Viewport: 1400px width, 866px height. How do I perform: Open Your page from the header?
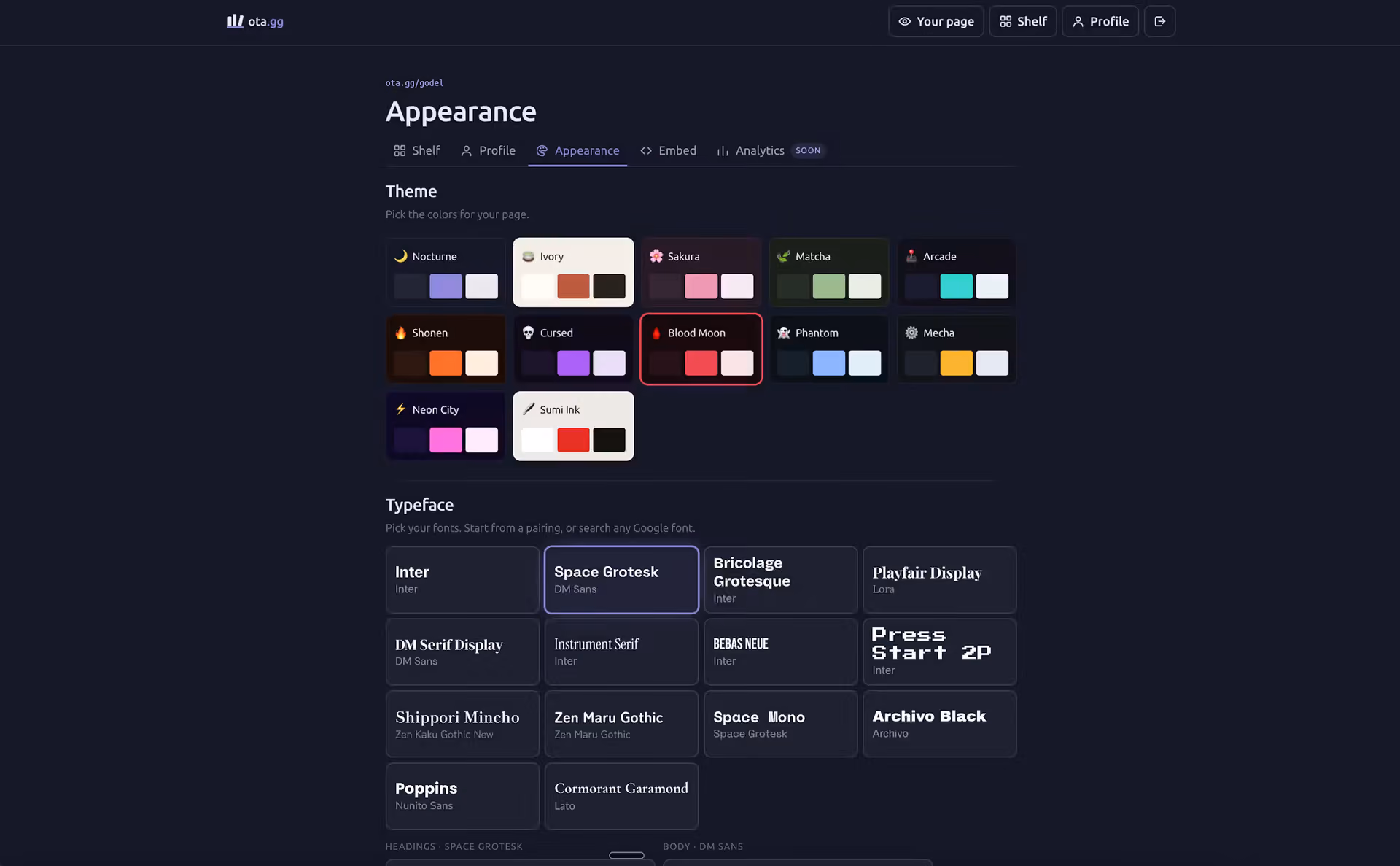(x=936, y=21)
